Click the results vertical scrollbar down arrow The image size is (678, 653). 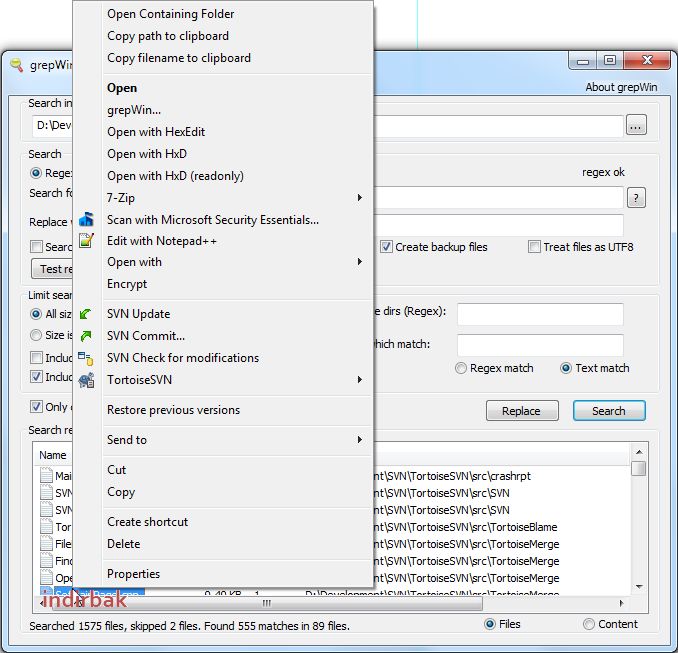tap(639, 587)
